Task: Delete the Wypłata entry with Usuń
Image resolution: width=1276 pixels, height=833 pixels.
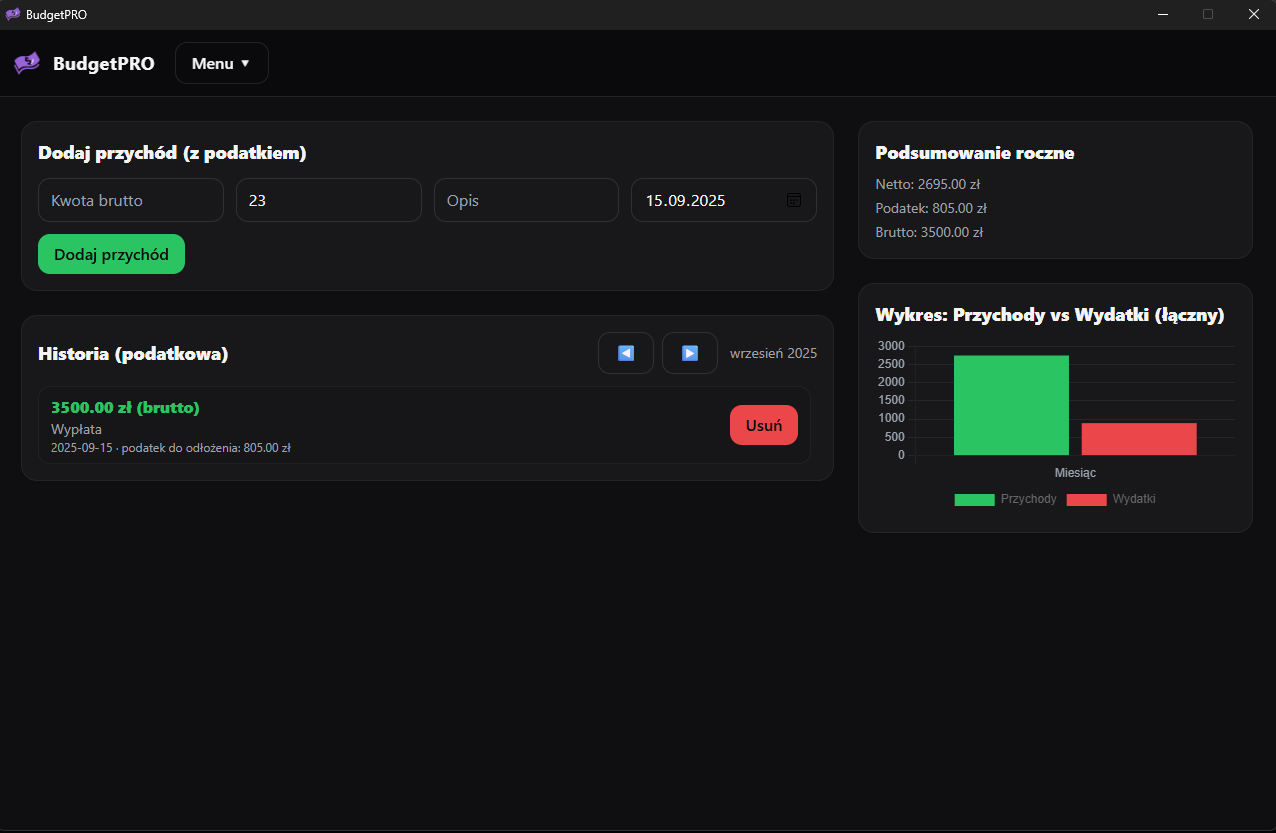Action: coord(764,425)
